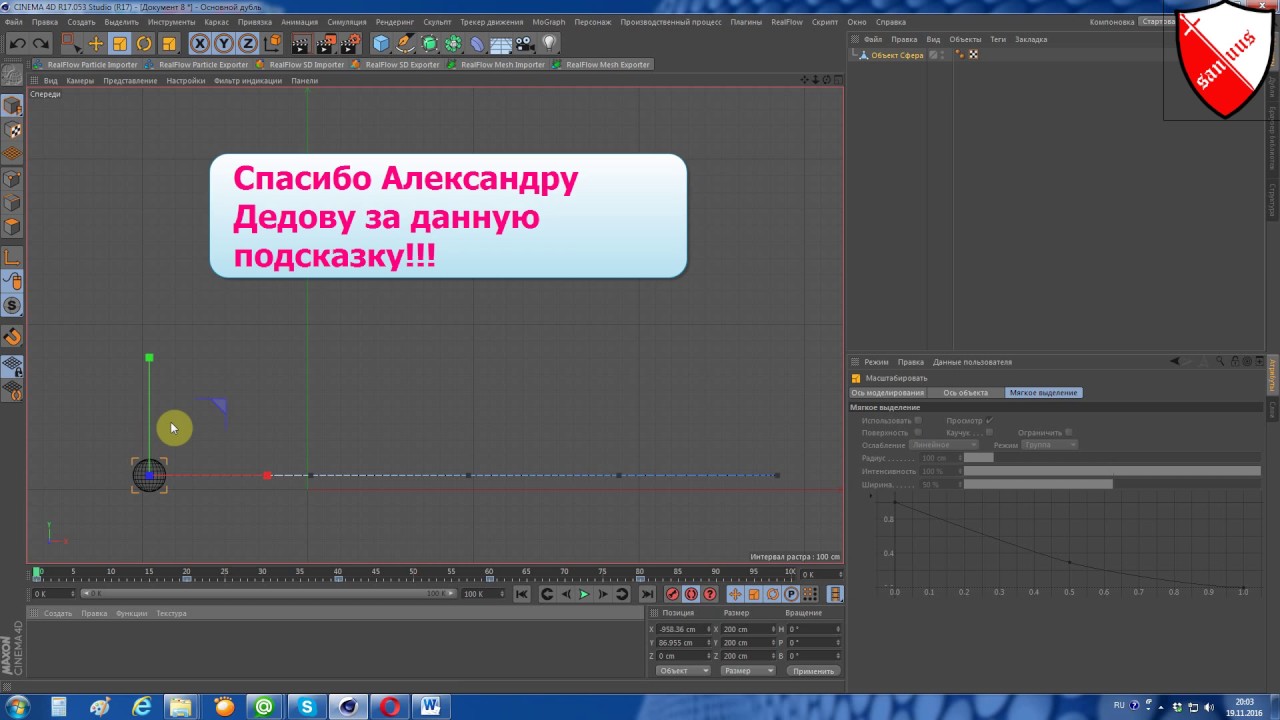Select the Live Selection tool
Screen dimensions: 1280x720
[70, 43]
